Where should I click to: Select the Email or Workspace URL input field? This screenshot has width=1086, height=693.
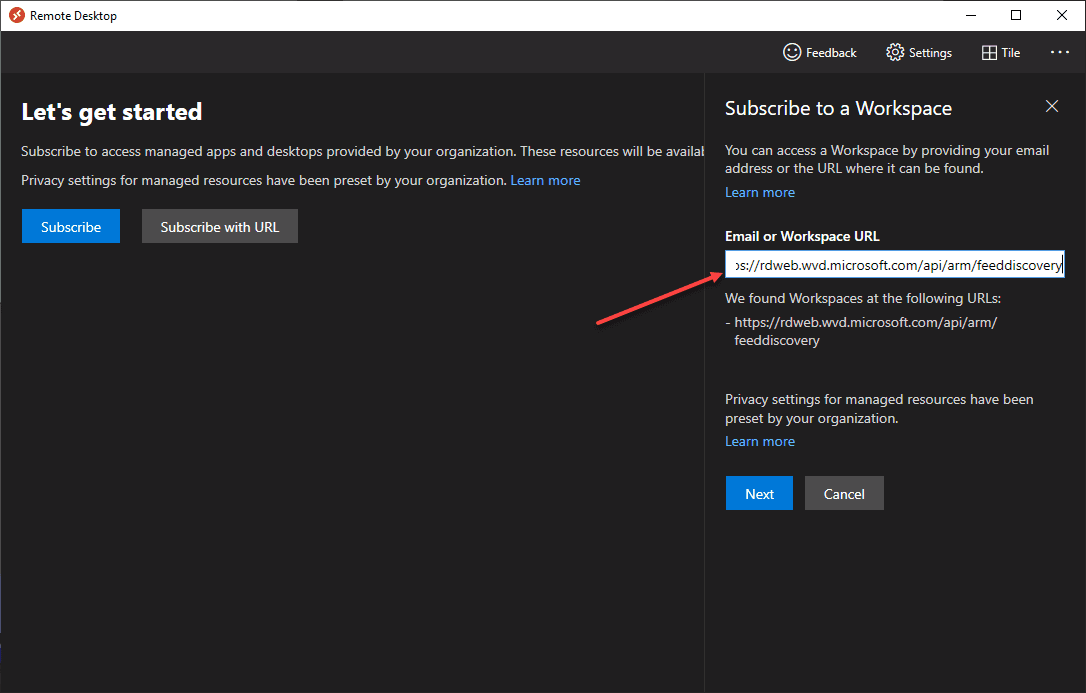pyautogui.click(x=893, y=264)
